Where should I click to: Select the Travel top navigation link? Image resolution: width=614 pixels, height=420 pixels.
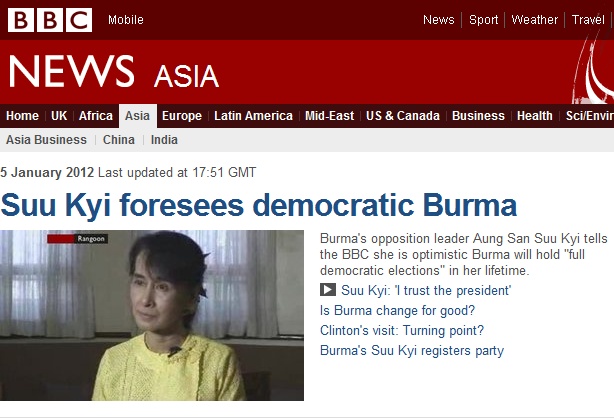click(588, 20)
